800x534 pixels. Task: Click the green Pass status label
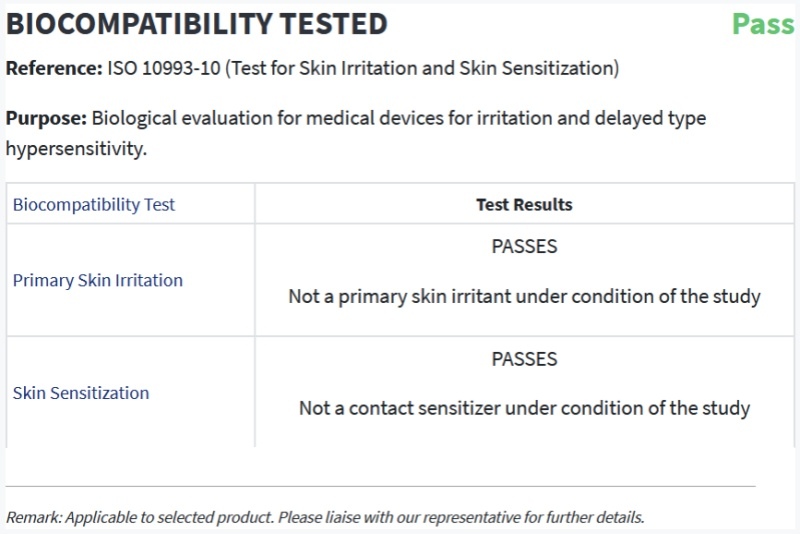coord(762,23)
